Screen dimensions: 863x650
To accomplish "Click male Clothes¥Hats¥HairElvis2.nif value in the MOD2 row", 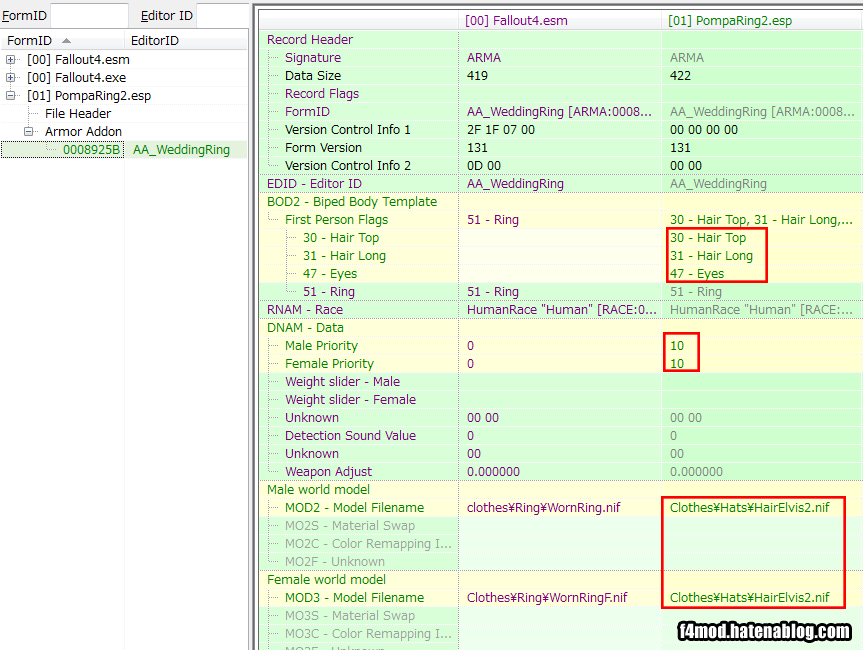I will pyautogui.click(x=749, y=508).
